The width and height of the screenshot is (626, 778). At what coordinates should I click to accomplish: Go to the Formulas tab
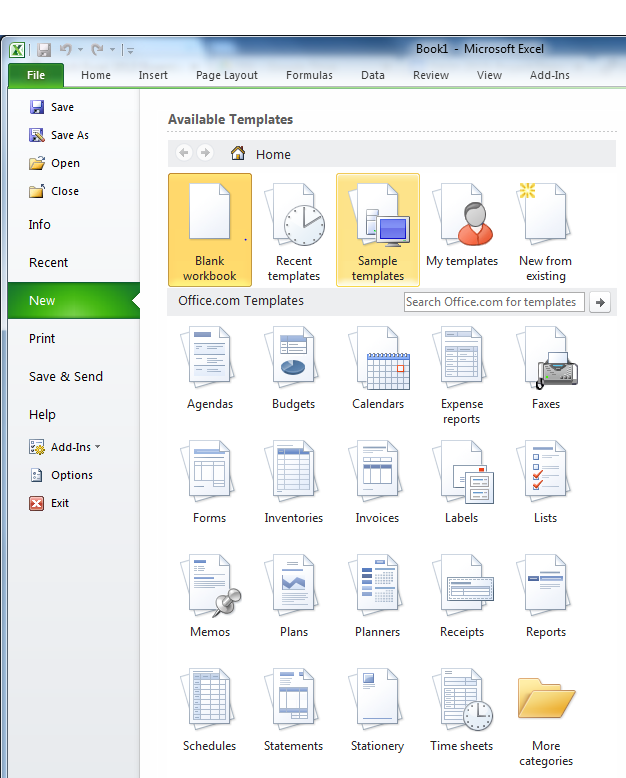click(x=309, y=75)
